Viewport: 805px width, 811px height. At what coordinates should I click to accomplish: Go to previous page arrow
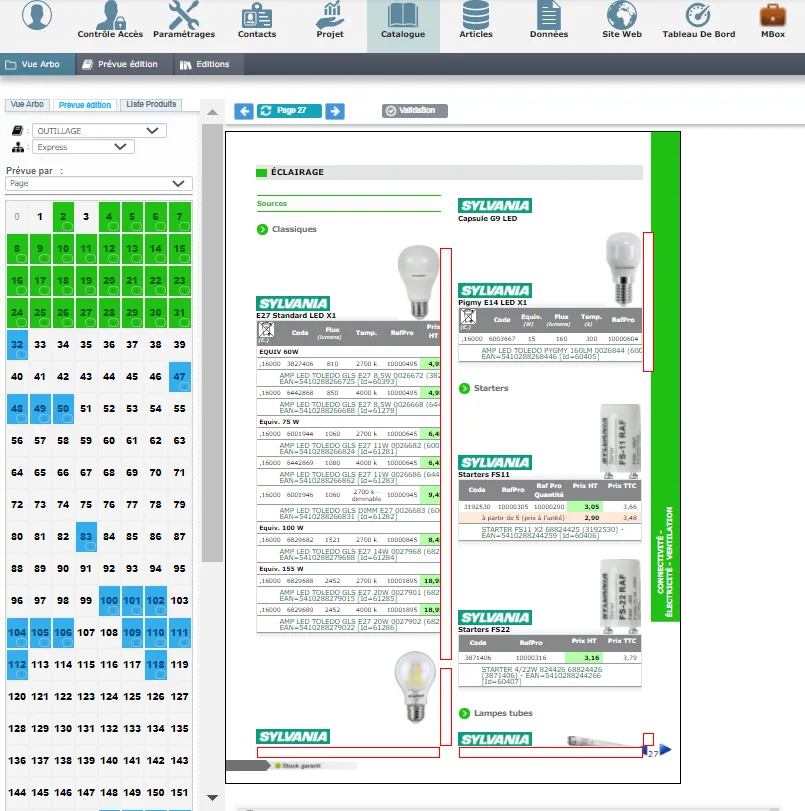244,111
